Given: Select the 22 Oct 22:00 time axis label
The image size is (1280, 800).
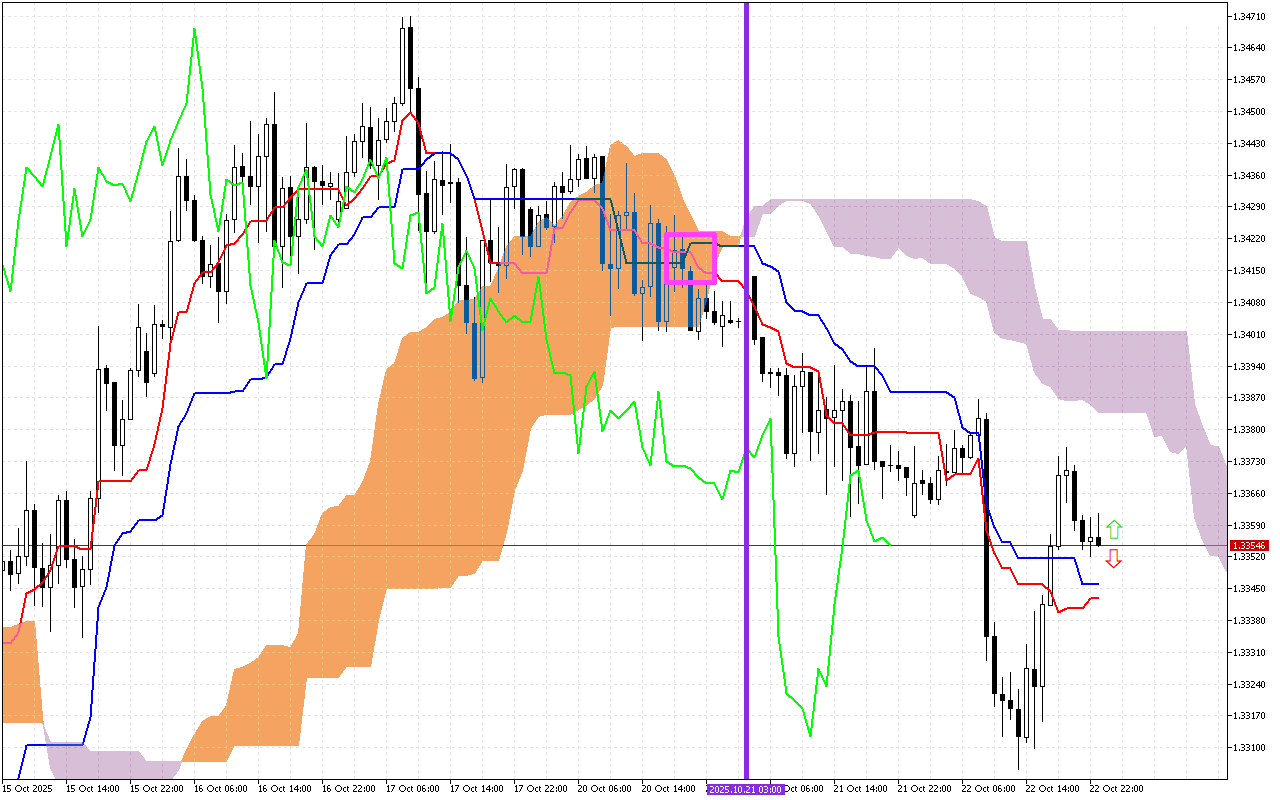Looking at the screenshot, I should pyautogui.click(x=1117, y=787).
